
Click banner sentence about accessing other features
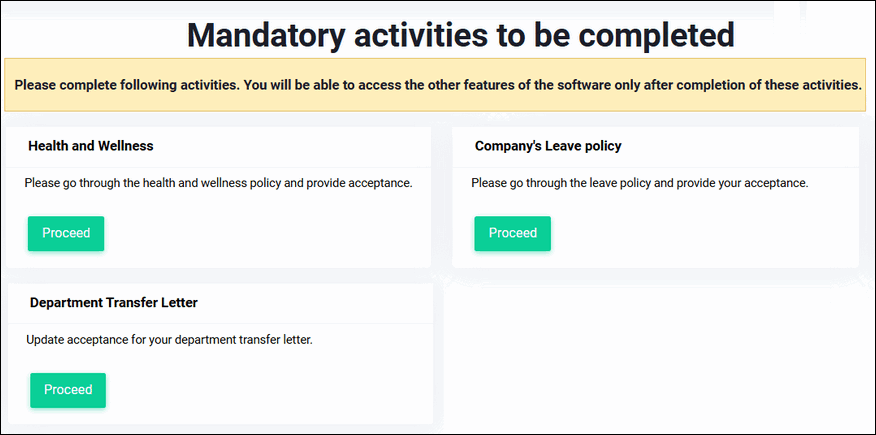point(550,85)
